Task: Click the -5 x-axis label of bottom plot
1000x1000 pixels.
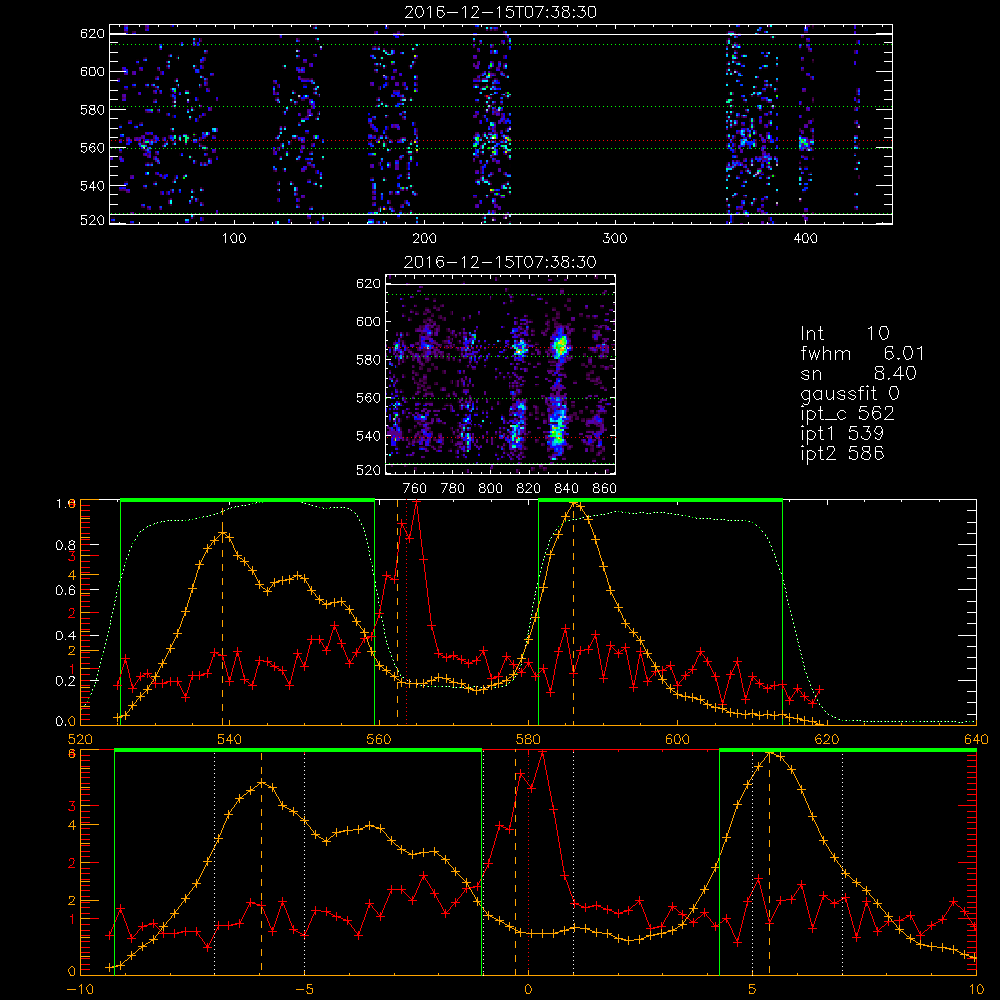Action: pos(304,989)
